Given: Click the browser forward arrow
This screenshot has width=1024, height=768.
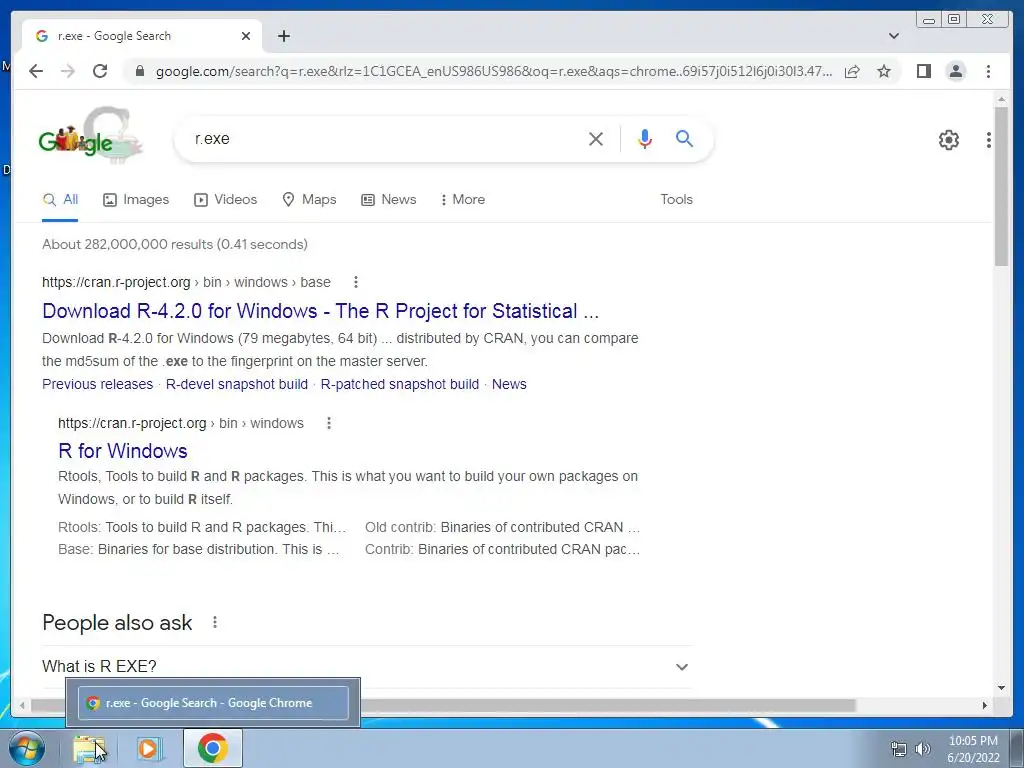Looking at the screenshot, I should point(68,71).
